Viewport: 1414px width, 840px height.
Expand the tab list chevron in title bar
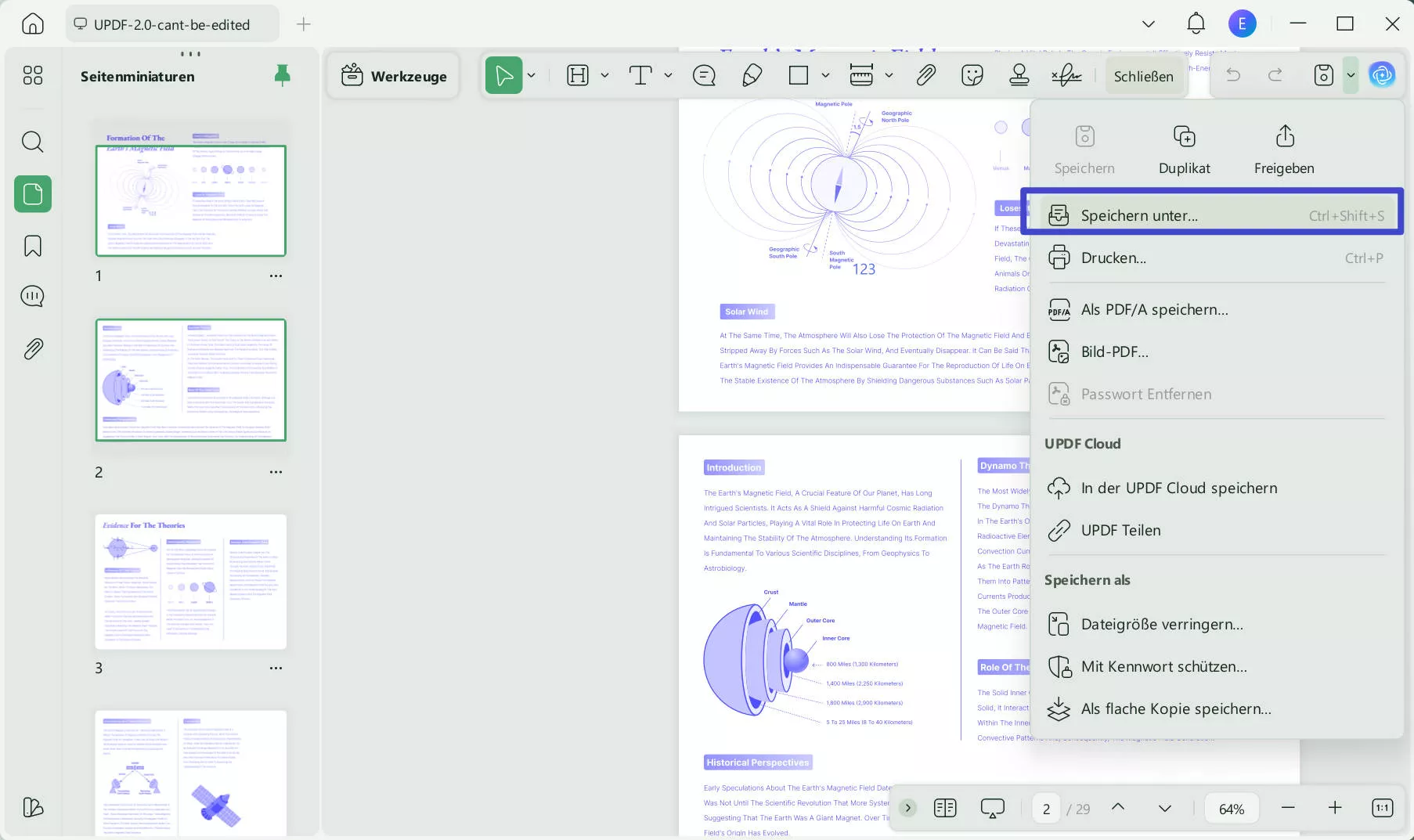pos(1148,23)
